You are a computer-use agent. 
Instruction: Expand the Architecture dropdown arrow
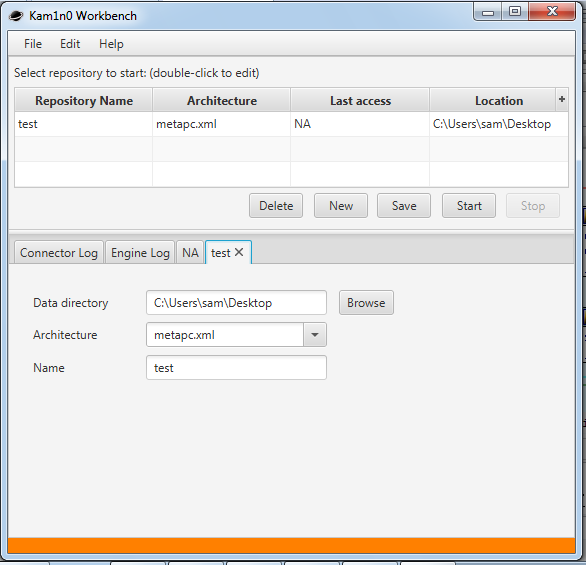[x=315, y=335]
